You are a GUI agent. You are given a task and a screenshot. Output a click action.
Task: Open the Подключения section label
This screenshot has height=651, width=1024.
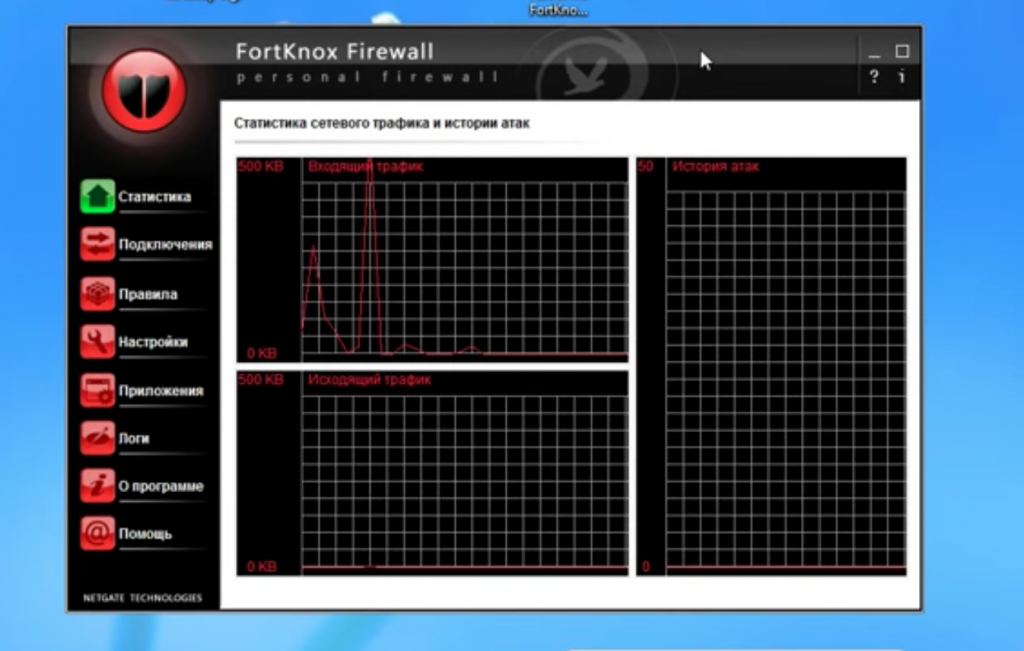point(165,244)
